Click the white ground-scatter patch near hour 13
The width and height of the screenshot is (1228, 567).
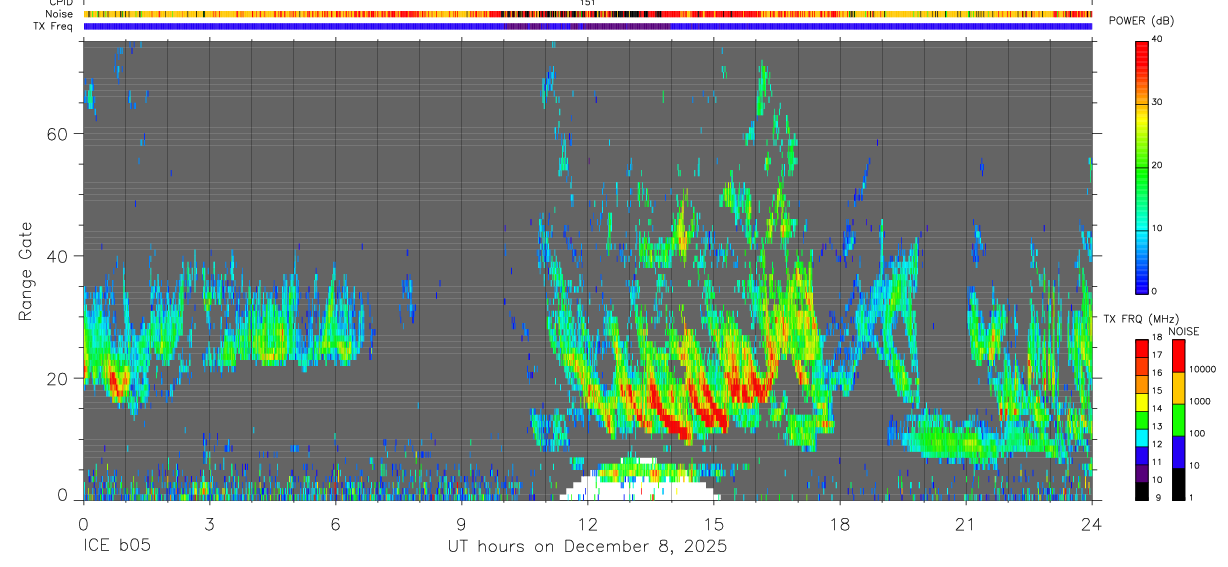[638, 484]
